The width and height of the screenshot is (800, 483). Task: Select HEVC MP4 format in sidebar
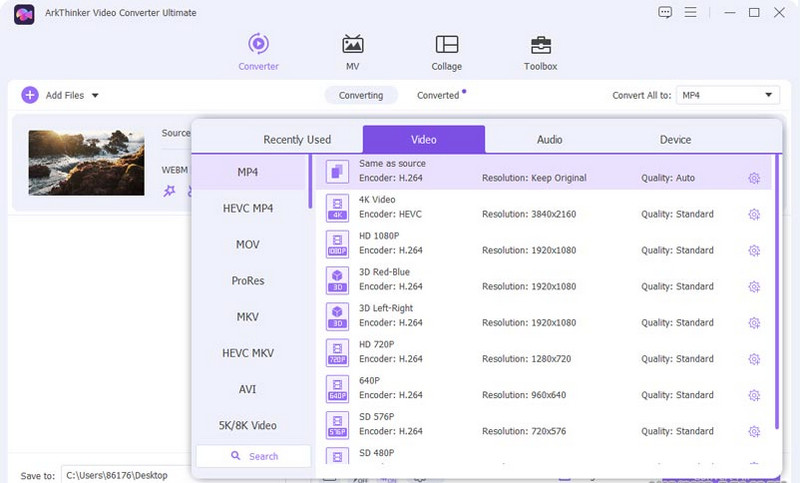(248, 208)
